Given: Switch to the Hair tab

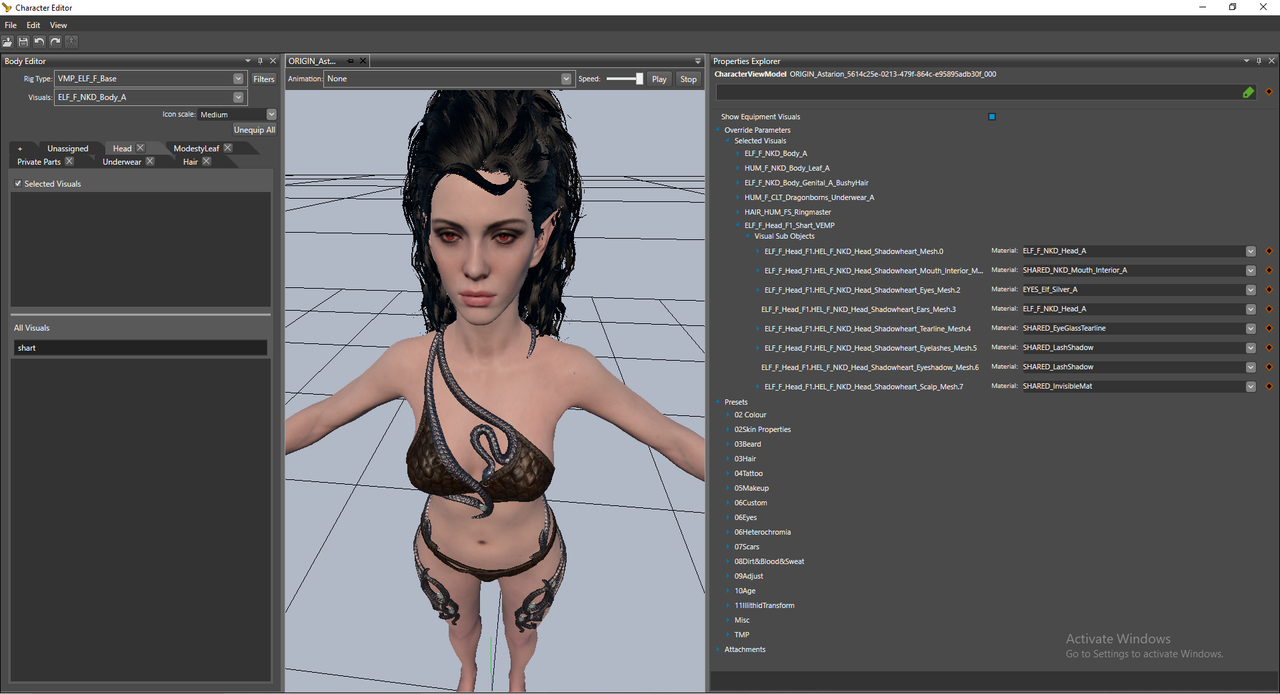Looking at the screenshot, I should tap(190, 161).
